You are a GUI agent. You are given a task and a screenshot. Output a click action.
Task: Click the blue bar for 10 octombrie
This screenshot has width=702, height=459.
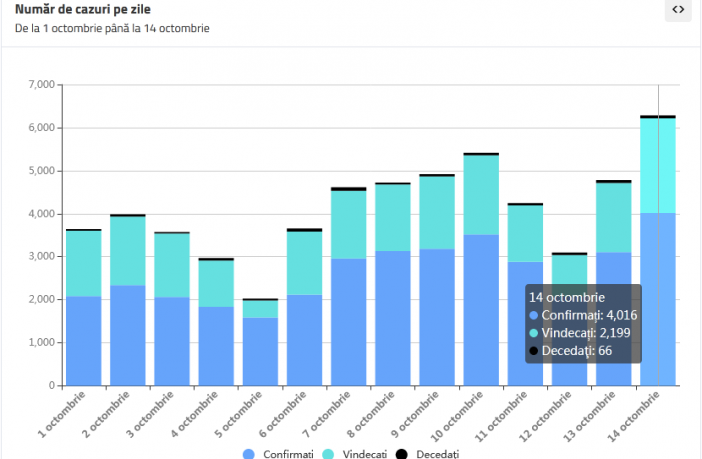pos(481,310)
